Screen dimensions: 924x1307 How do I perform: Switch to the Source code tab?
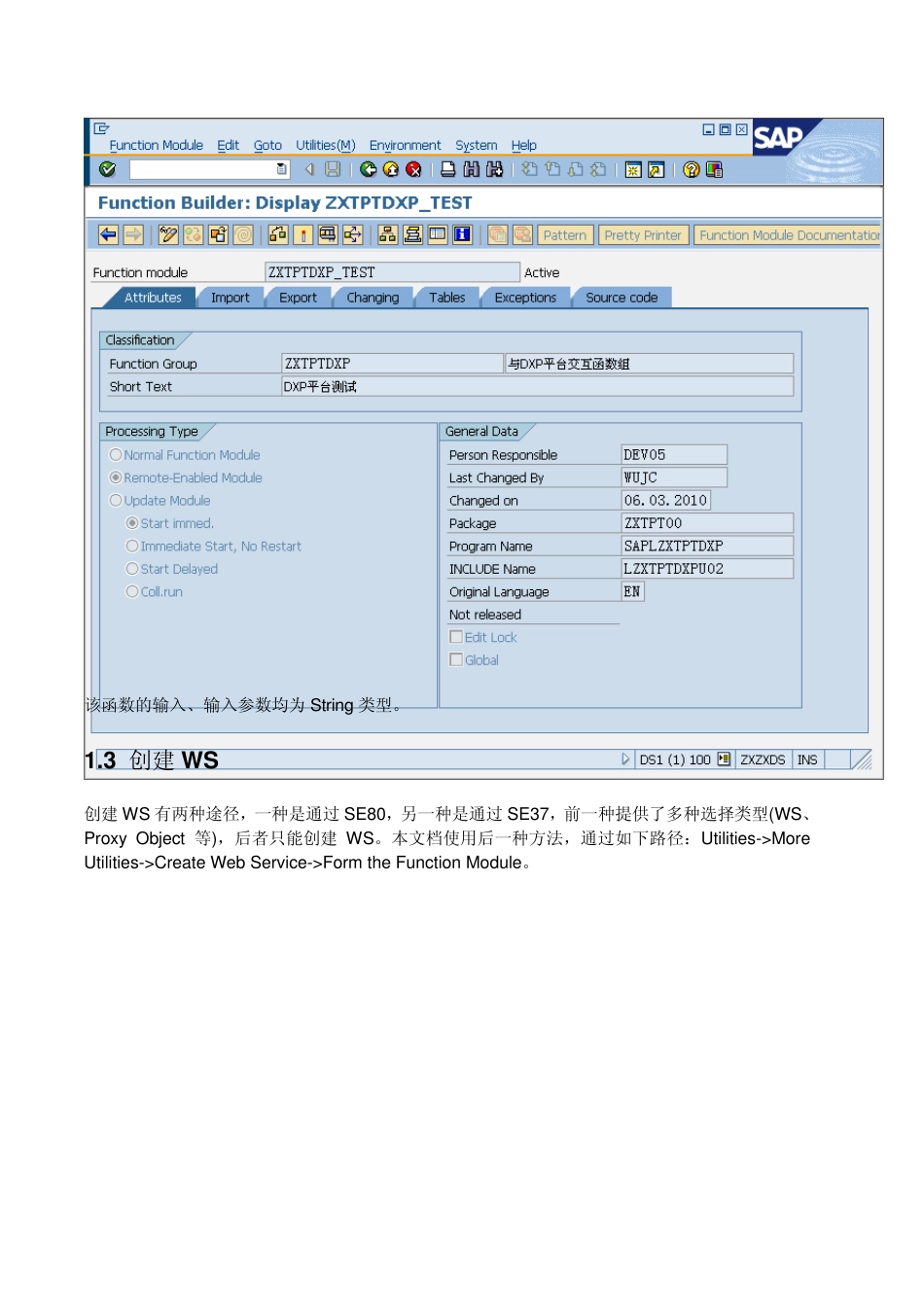coord(622,298)
